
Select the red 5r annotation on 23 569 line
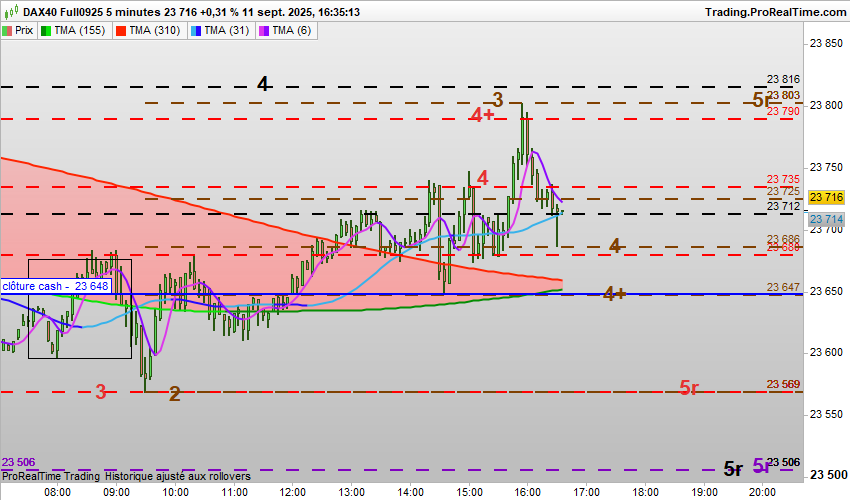pyautogui.click(x=689, y=388)
